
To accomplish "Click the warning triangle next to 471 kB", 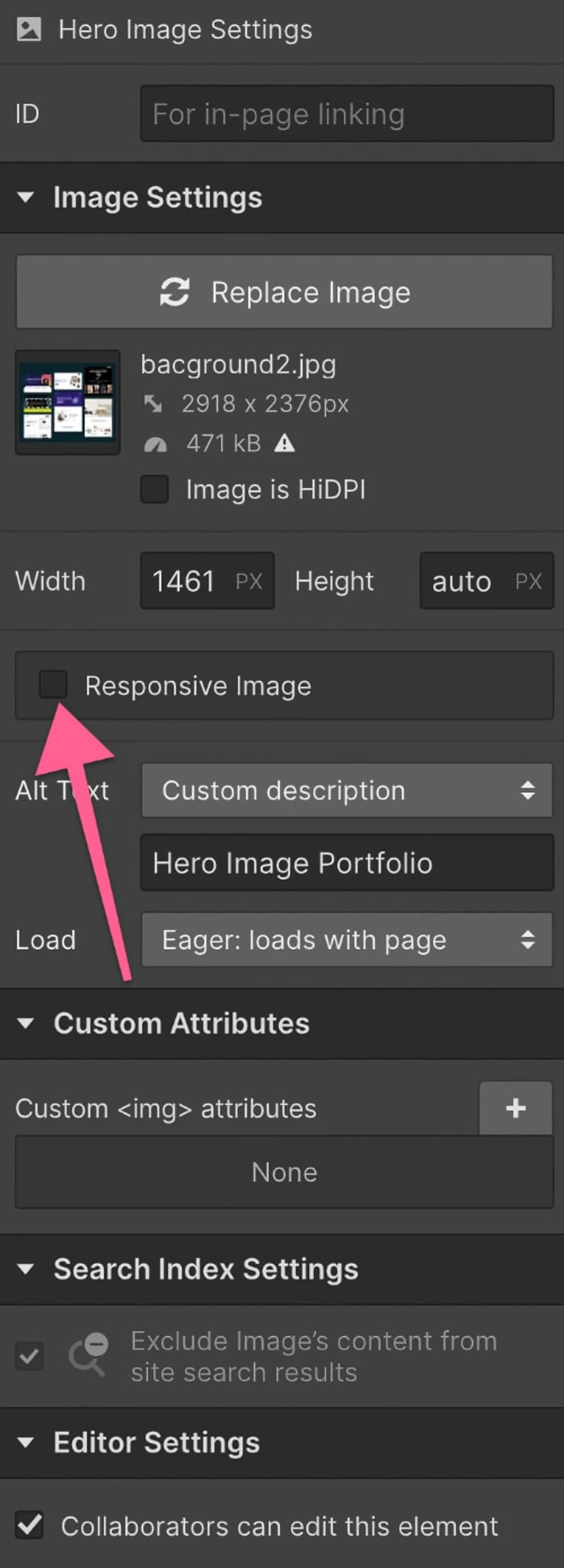I will click(285, 444).
